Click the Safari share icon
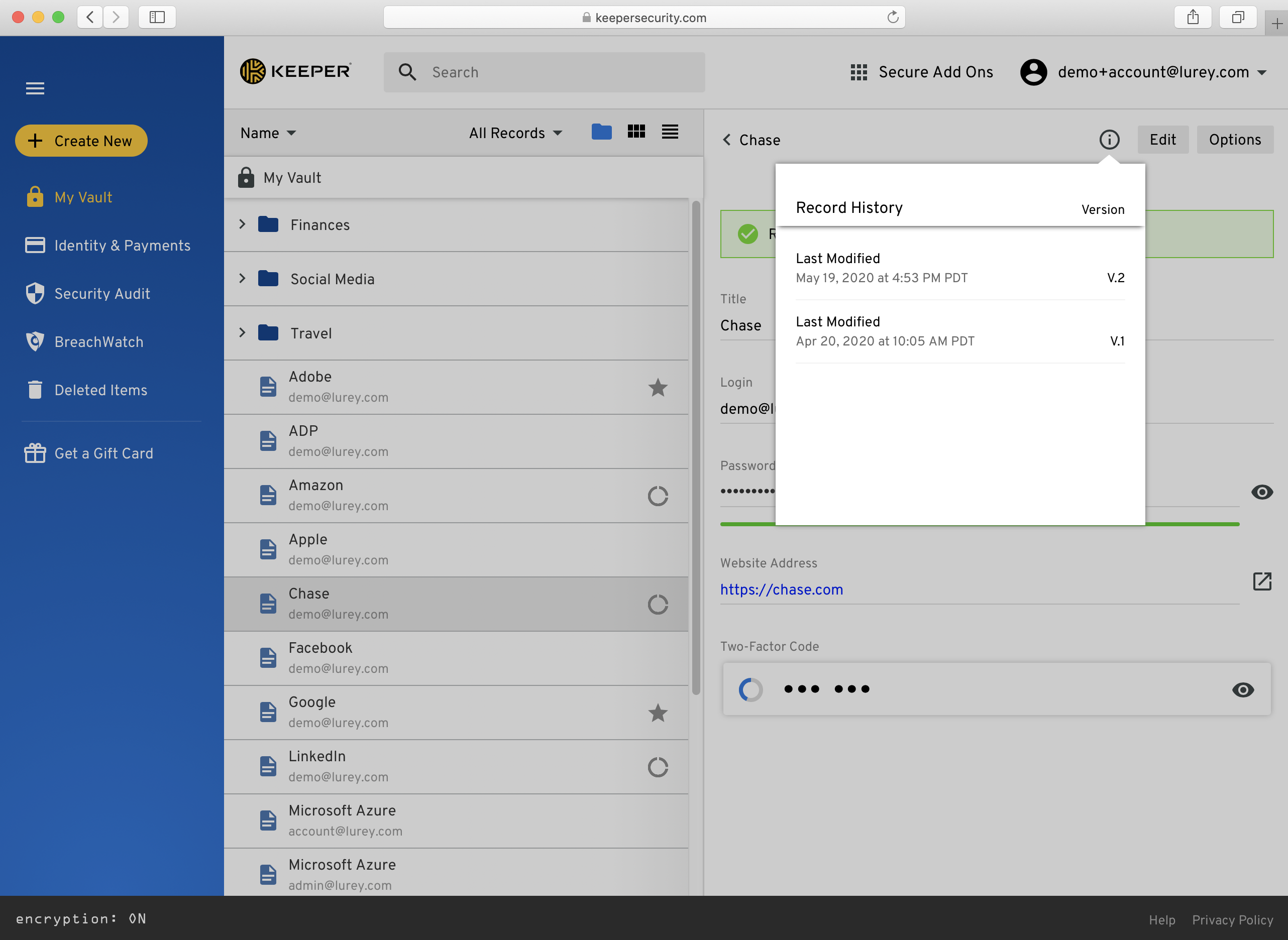 1193,17
